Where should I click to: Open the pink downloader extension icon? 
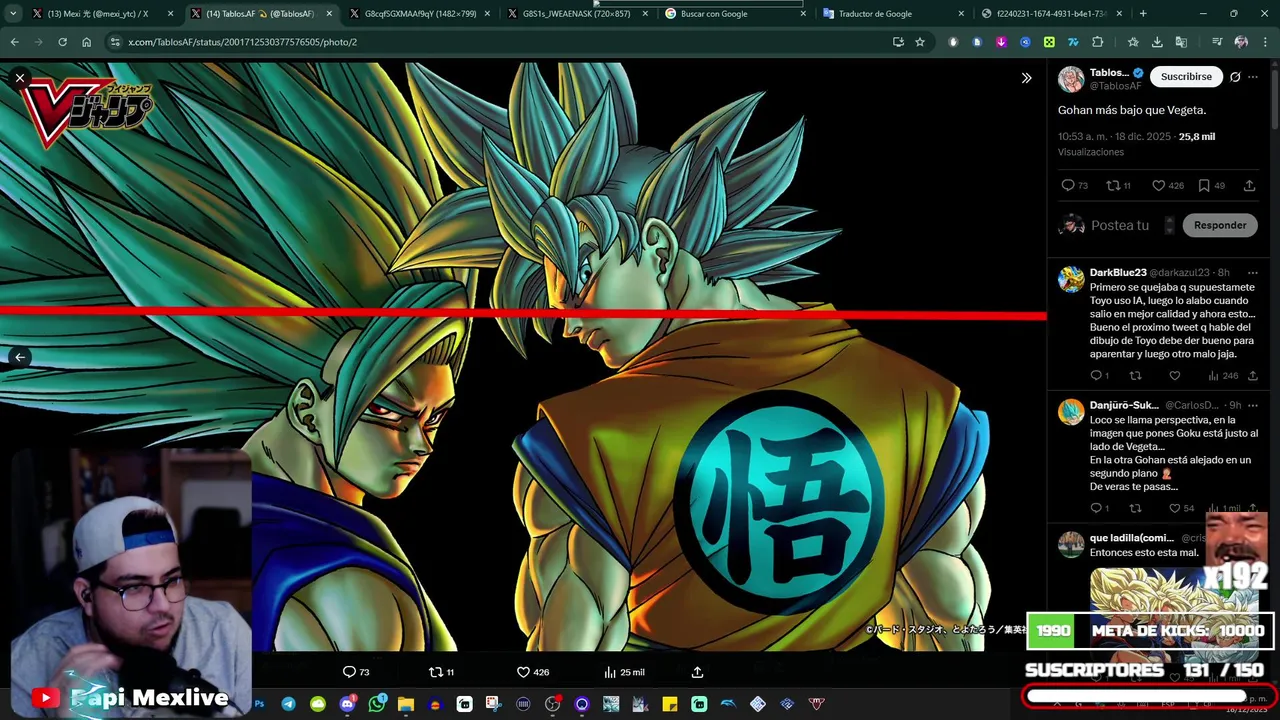coord(1001,42)
